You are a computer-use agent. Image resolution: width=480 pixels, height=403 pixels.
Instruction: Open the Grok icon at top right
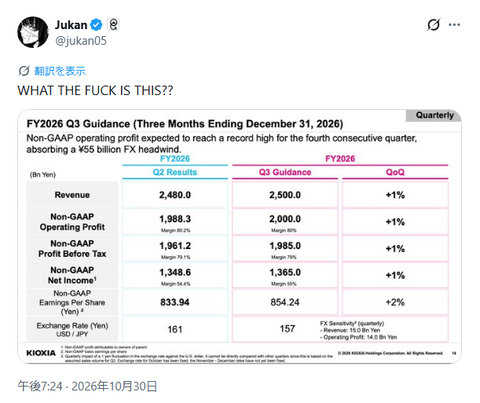[433, 25]
